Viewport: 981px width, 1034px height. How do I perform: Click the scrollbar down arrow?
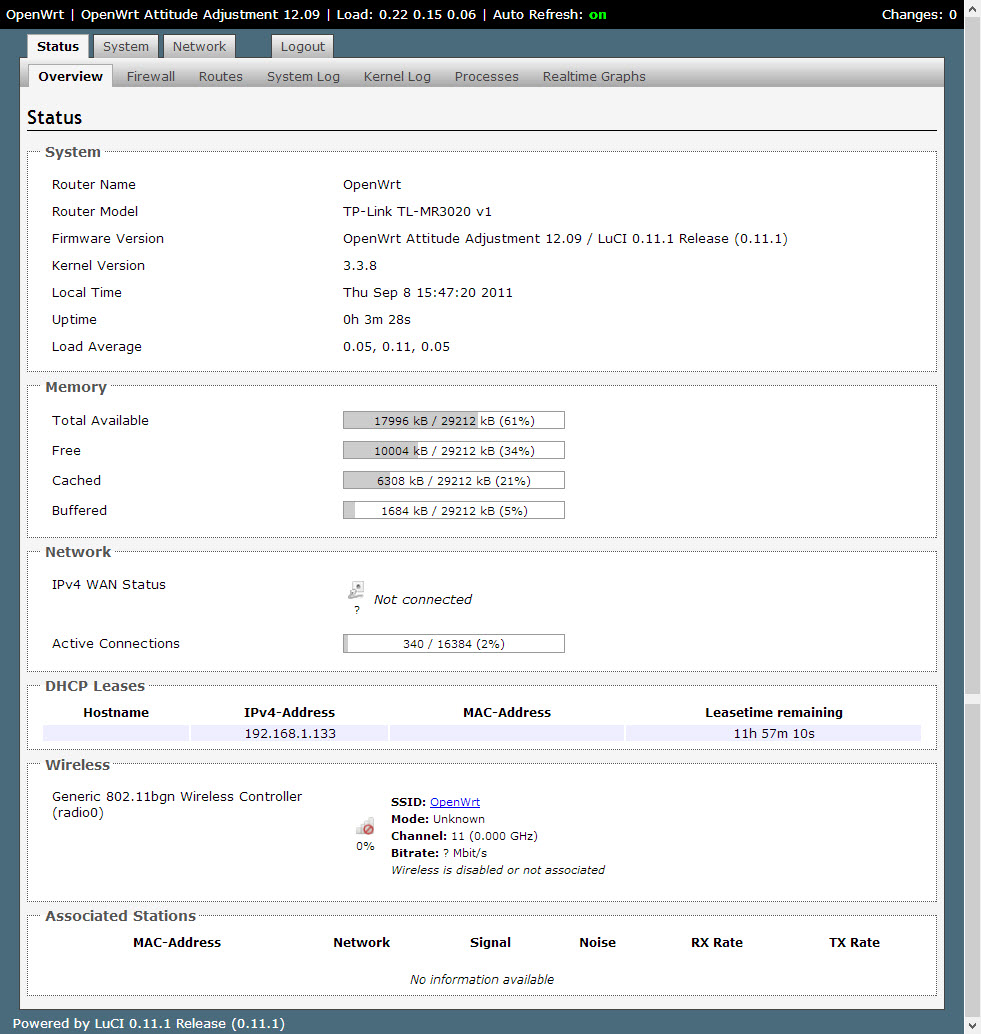[x=972, y=1025]
